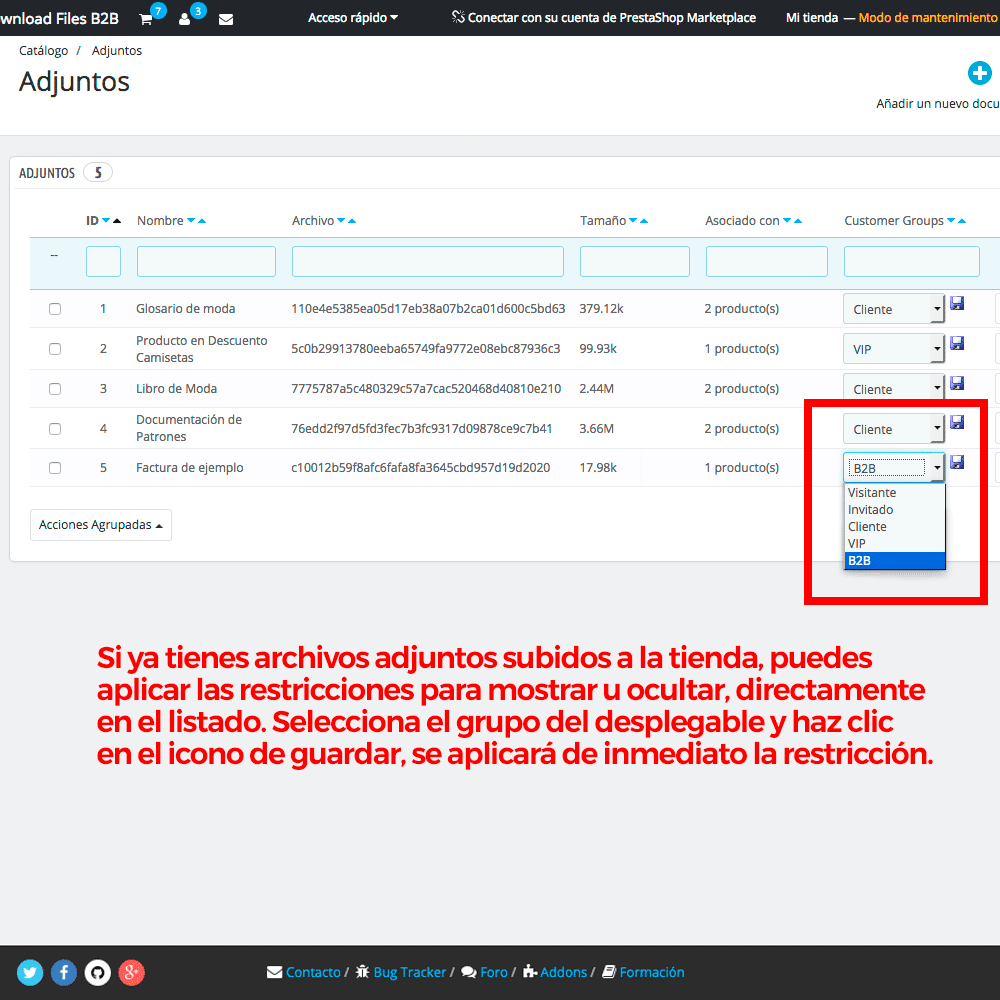Sort Tamaño column descending

tap(633, 221)
